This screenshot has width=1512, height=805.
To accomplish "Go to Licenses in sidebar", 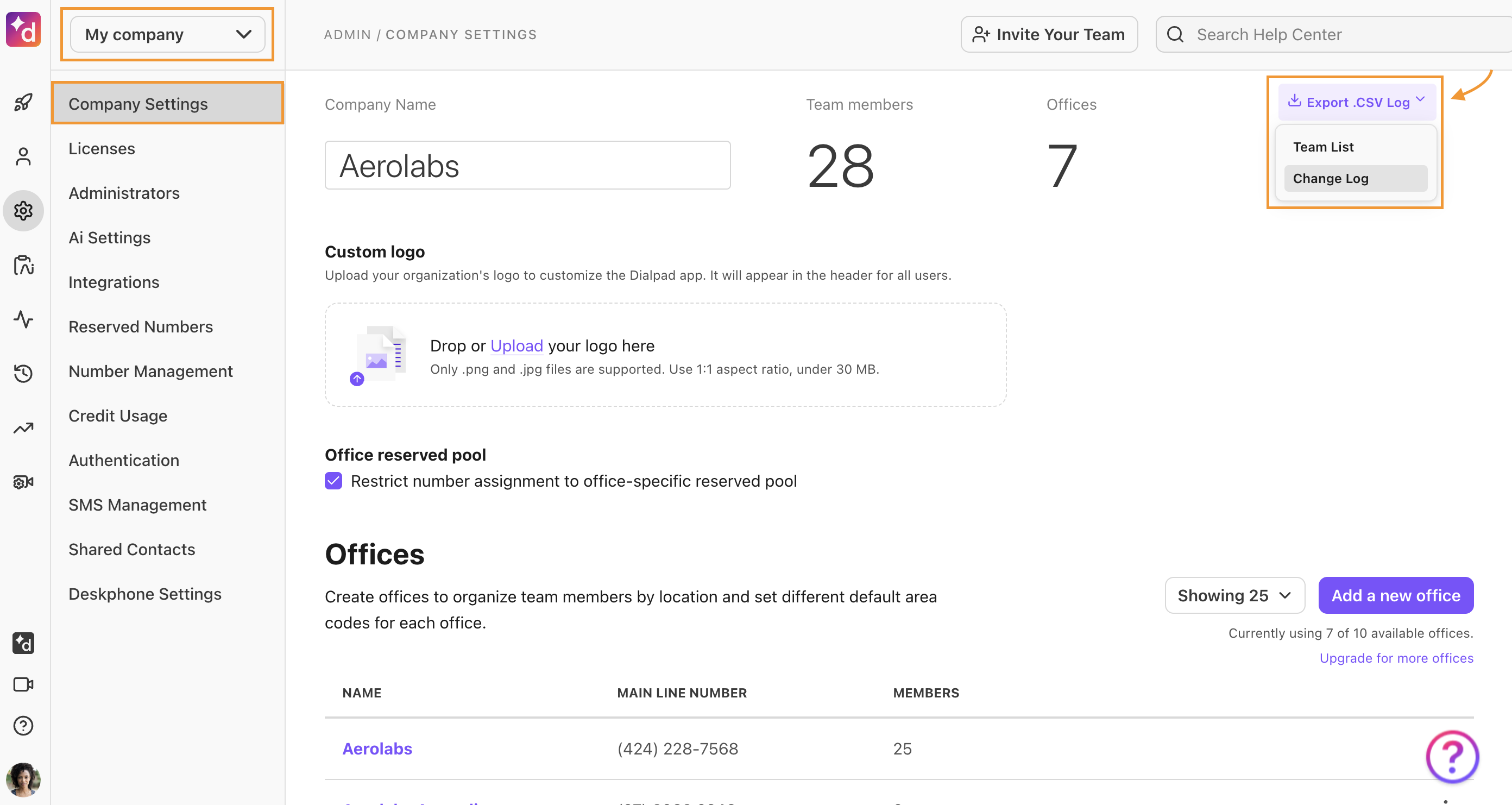I will 102,148.
